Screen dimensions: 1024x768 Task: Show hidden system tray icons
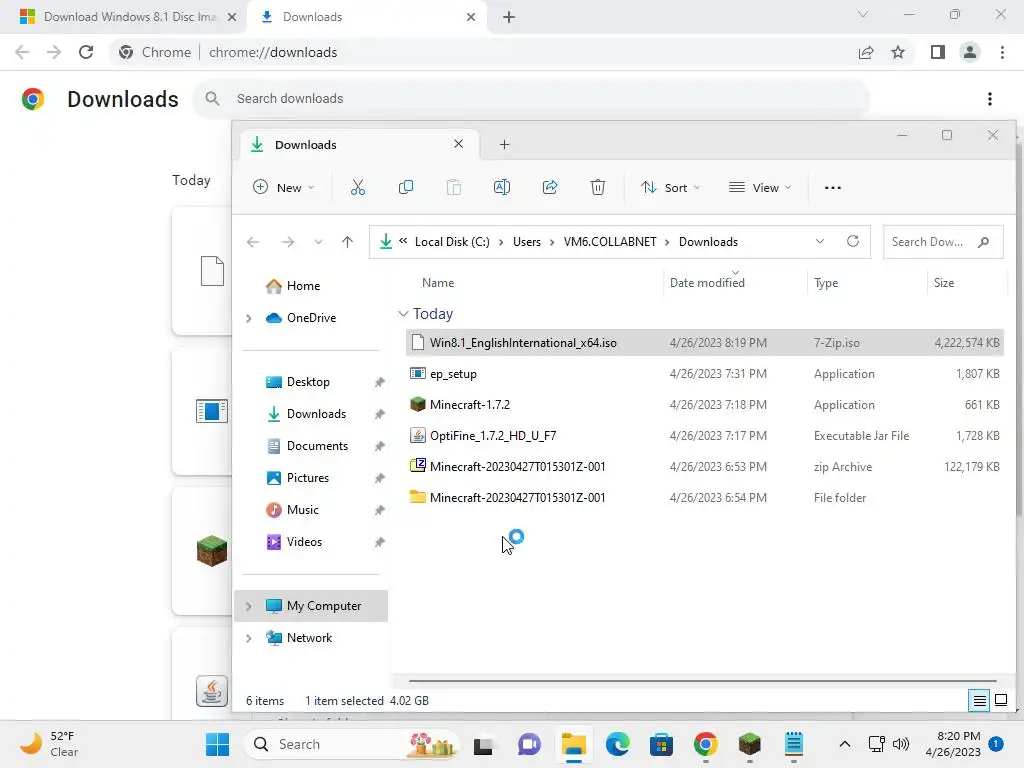(x=844, y=744)
